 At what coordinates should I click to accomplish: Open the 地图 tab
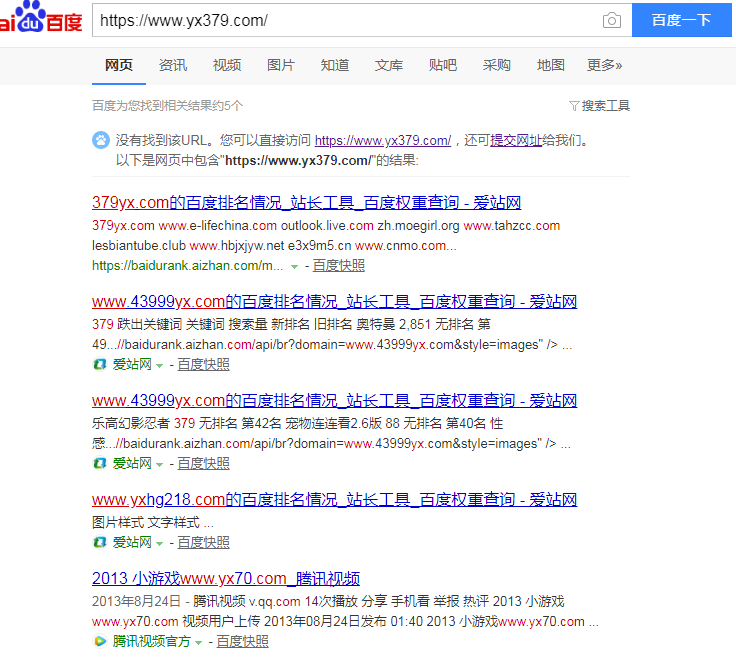click(x=551, y=65)
